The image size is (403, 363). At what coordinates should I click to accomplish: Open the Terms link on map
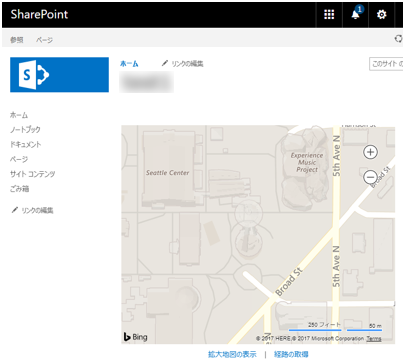click(374, 339)
